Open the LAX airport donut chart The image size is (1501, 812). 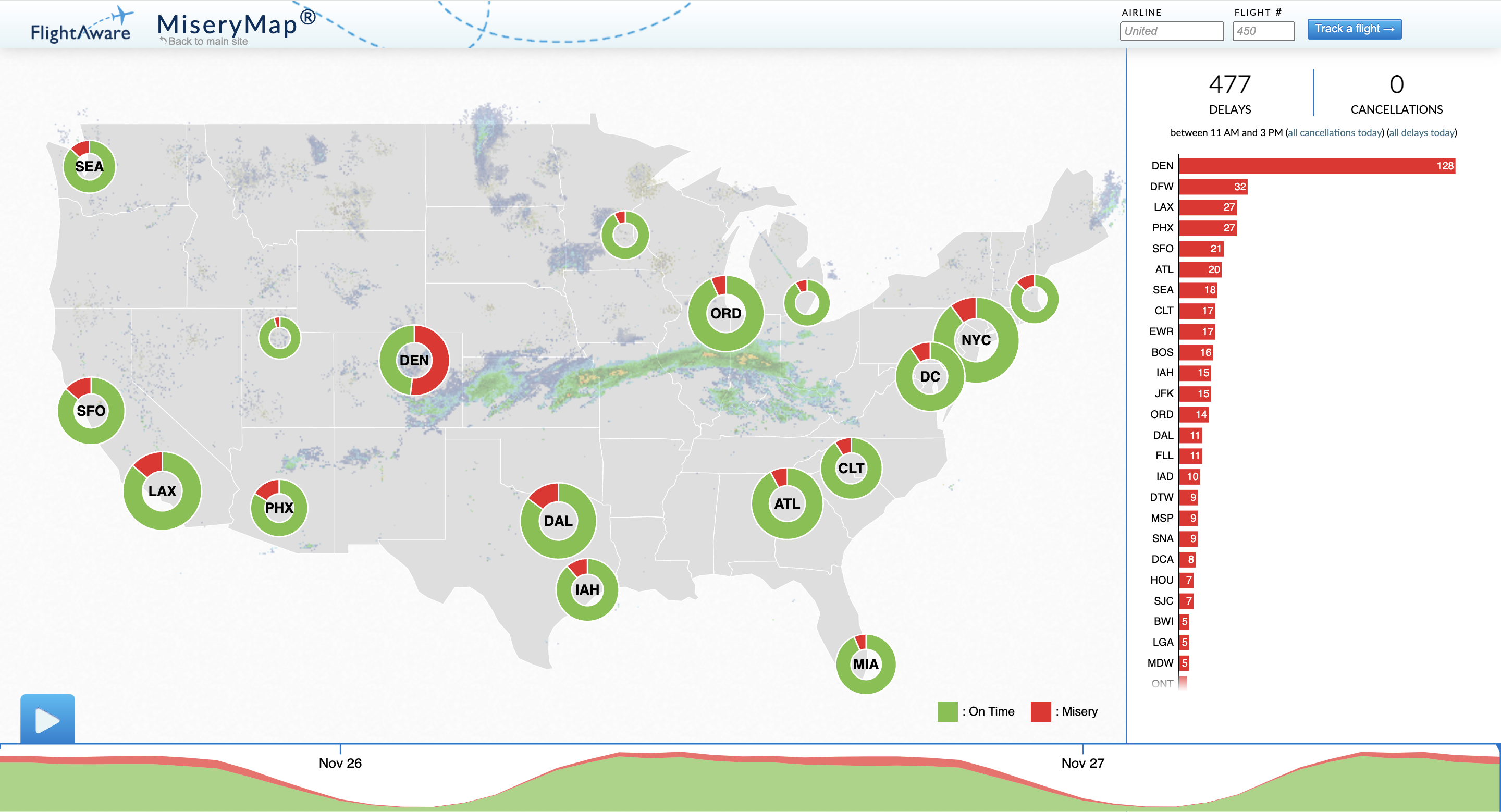162,490
